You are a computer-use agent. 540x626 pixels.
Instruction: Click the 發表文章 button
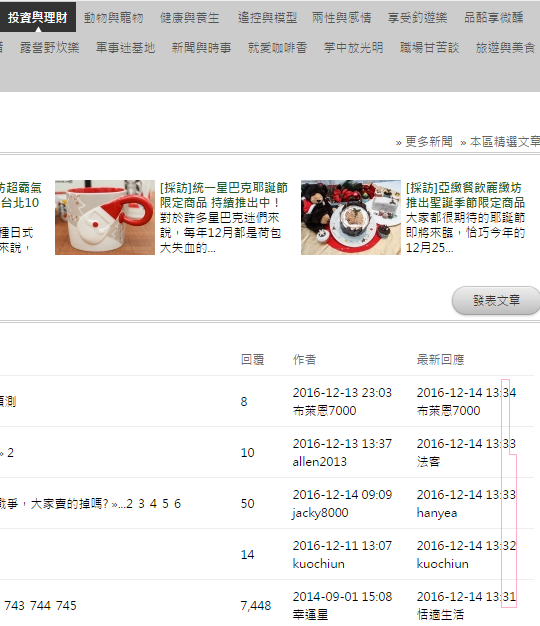(x=496, y=300)
